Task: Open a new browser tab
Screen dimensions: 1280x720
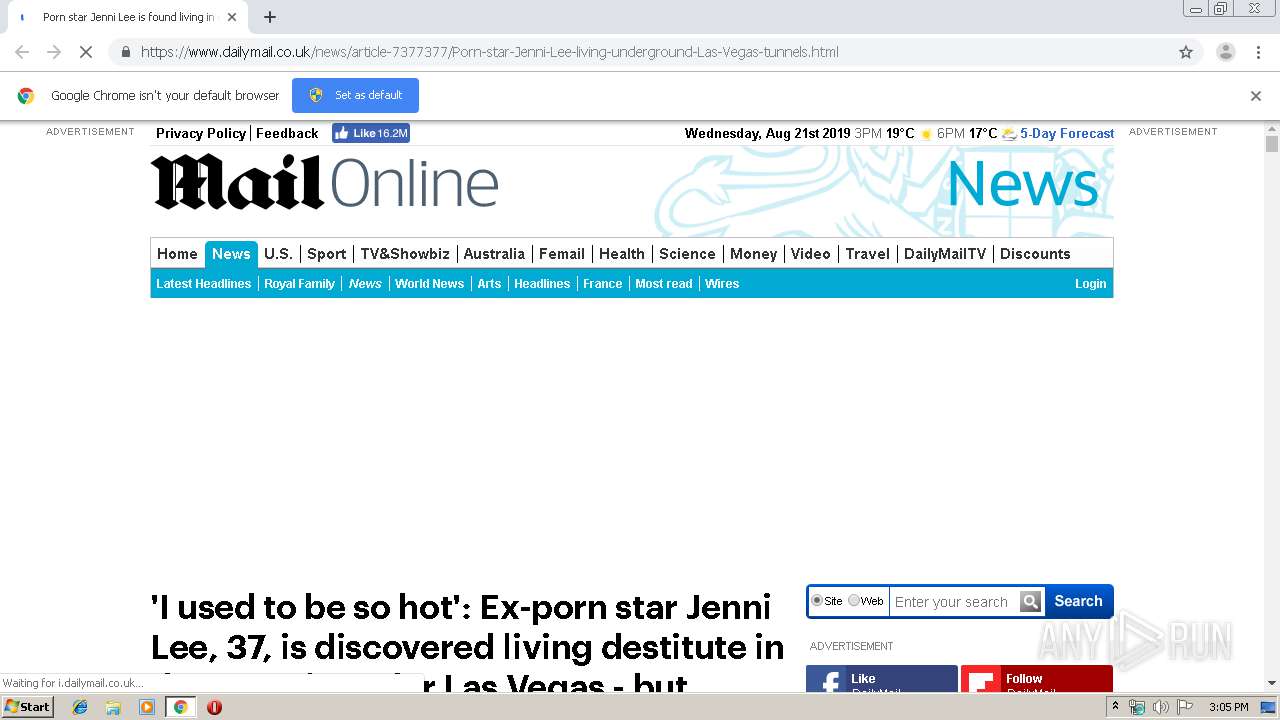Action: click(x=270, y=17)
